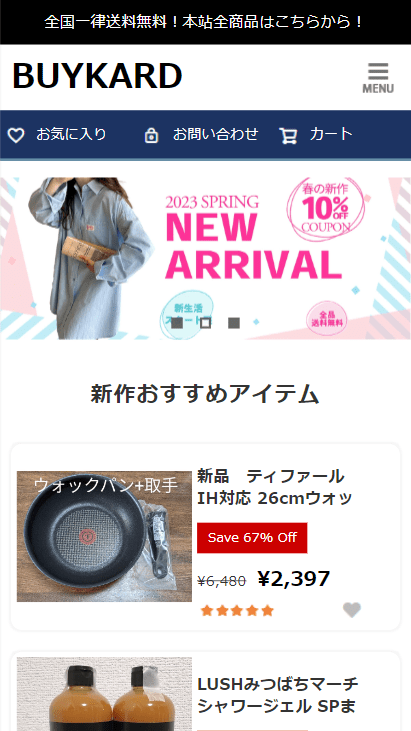411x731 pixels.
Task: Open the お問い合わせ contact page
Action: click(215, 135)
